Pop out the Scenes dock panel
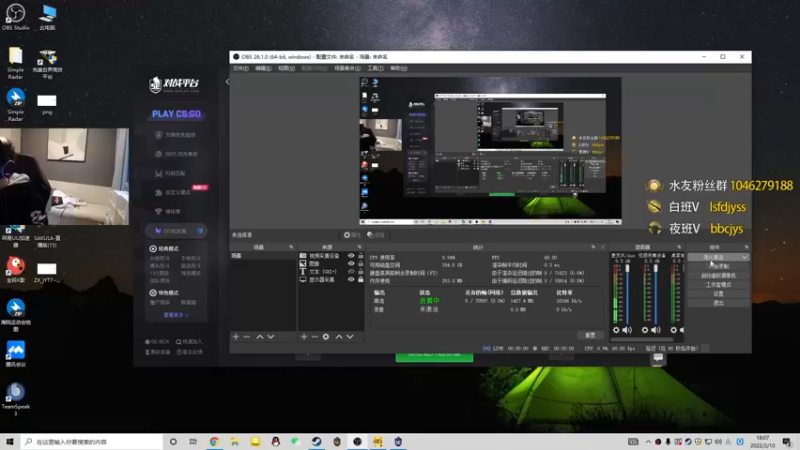 click(291, 247)
